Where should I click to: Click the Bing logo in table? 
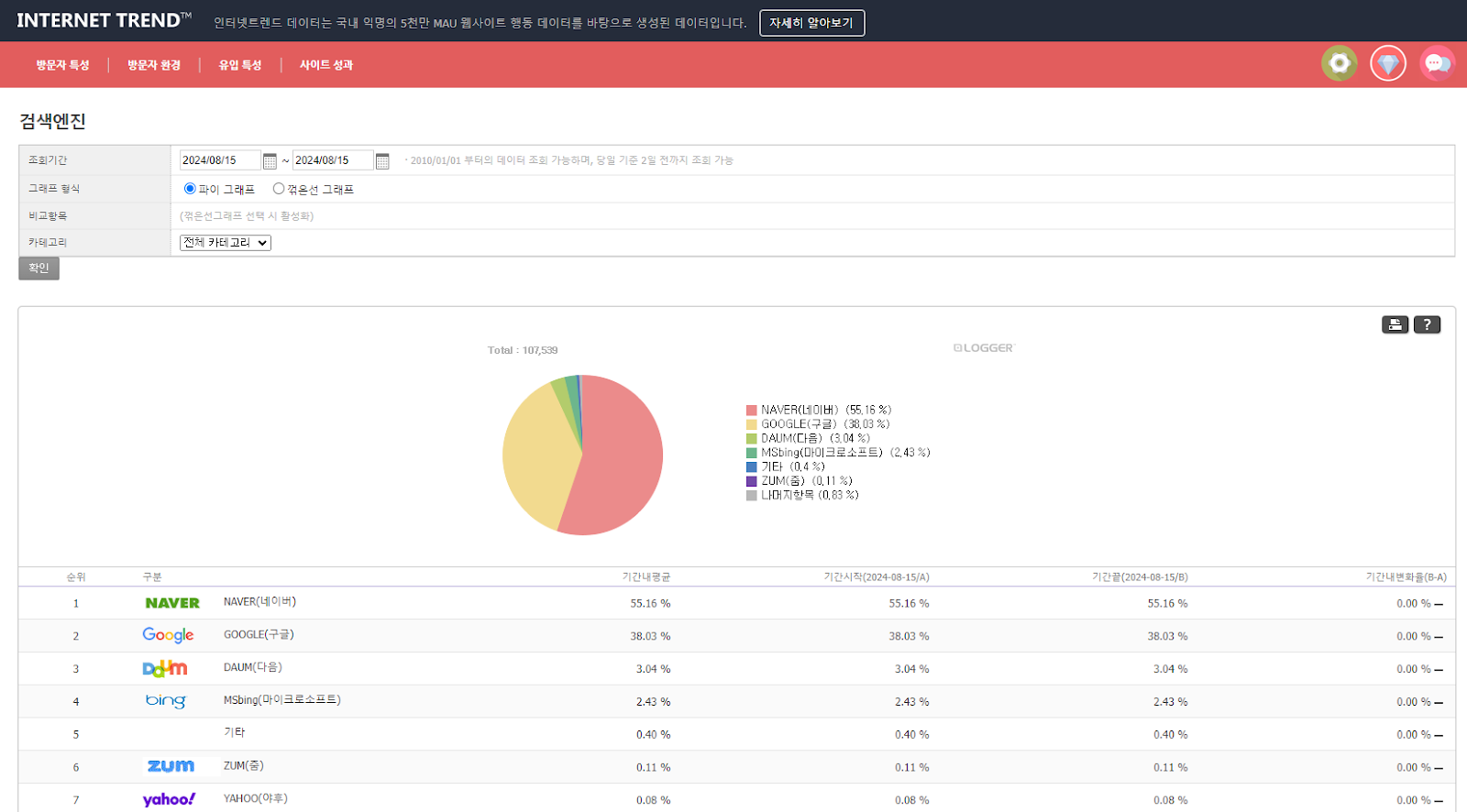[x=166, y=701]
